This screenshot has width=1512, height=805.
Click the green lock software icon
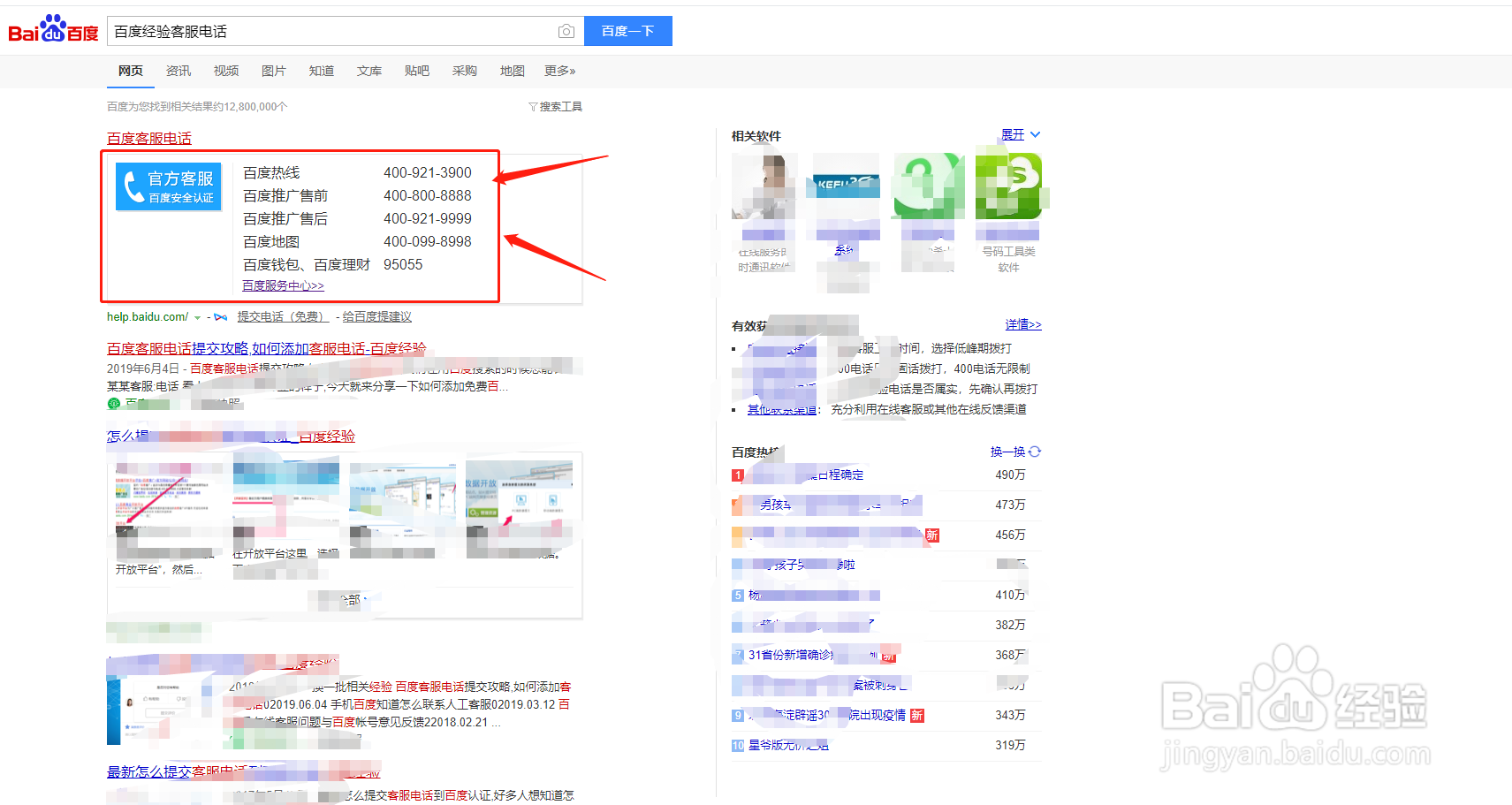click(928, 186)
